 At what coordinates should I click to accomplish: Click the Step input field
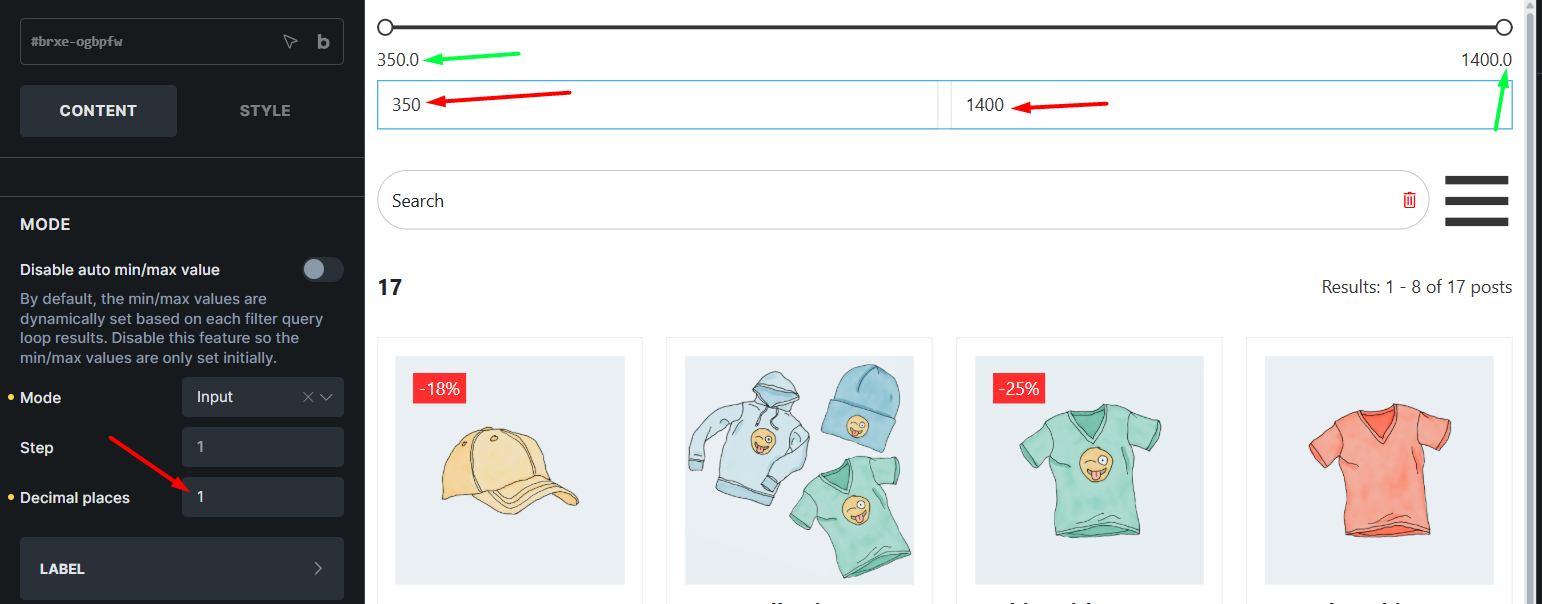tap(262, 447)
